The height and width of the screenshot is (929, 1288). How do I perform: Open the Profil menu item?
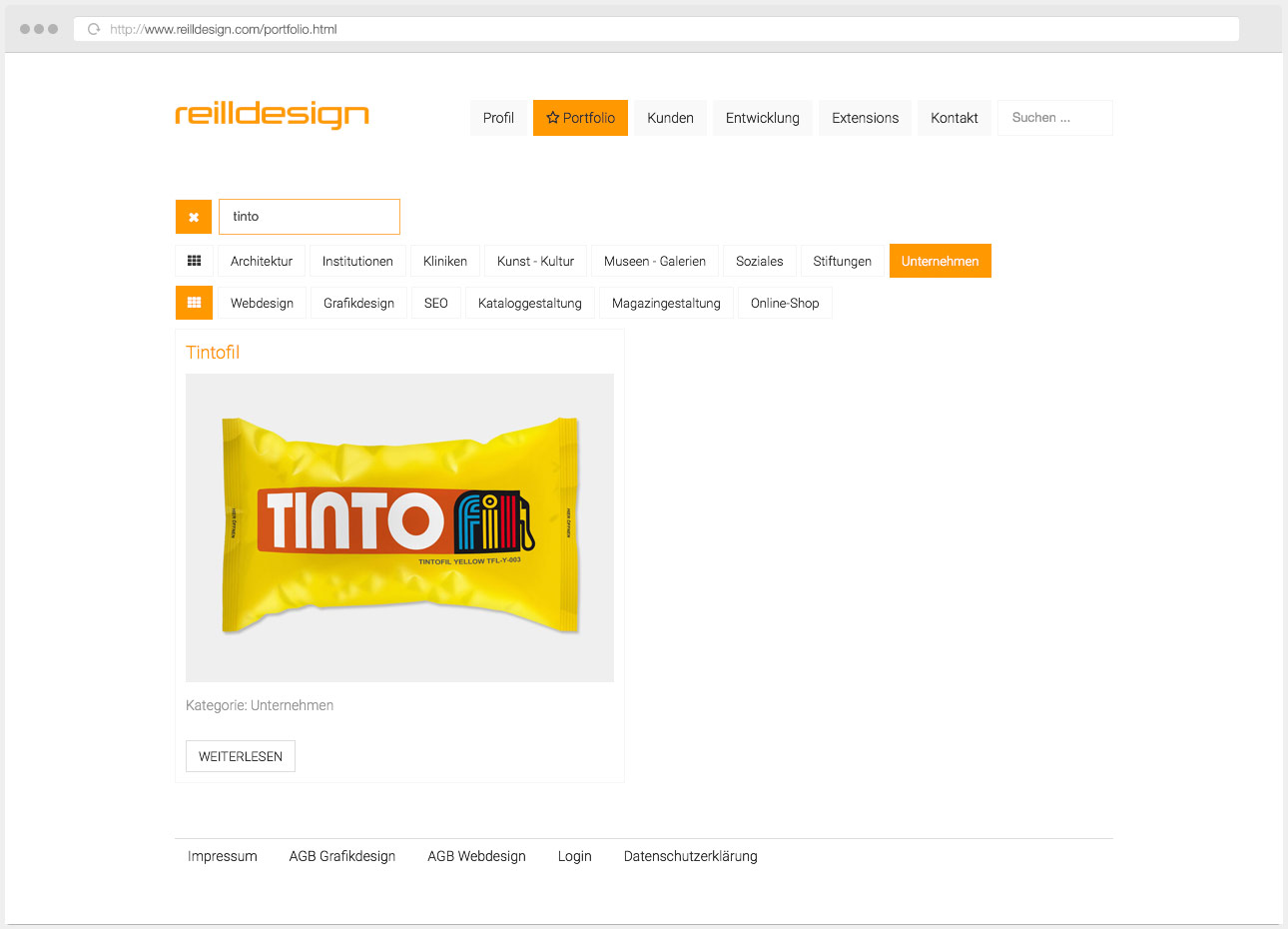click(x=498, y=118)
